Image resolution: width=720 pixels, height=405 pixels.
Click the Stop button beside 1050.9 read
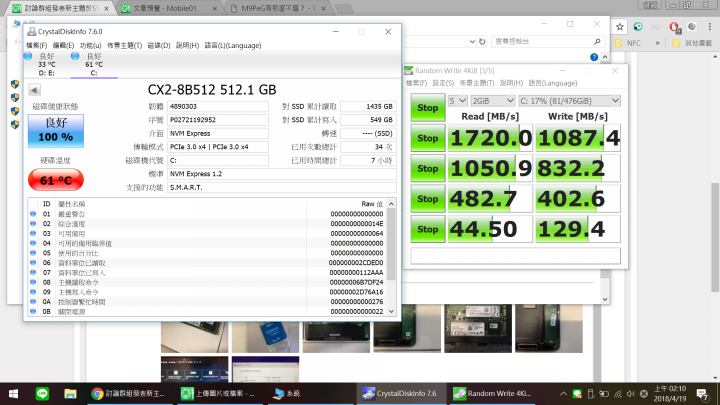point(428,169)
